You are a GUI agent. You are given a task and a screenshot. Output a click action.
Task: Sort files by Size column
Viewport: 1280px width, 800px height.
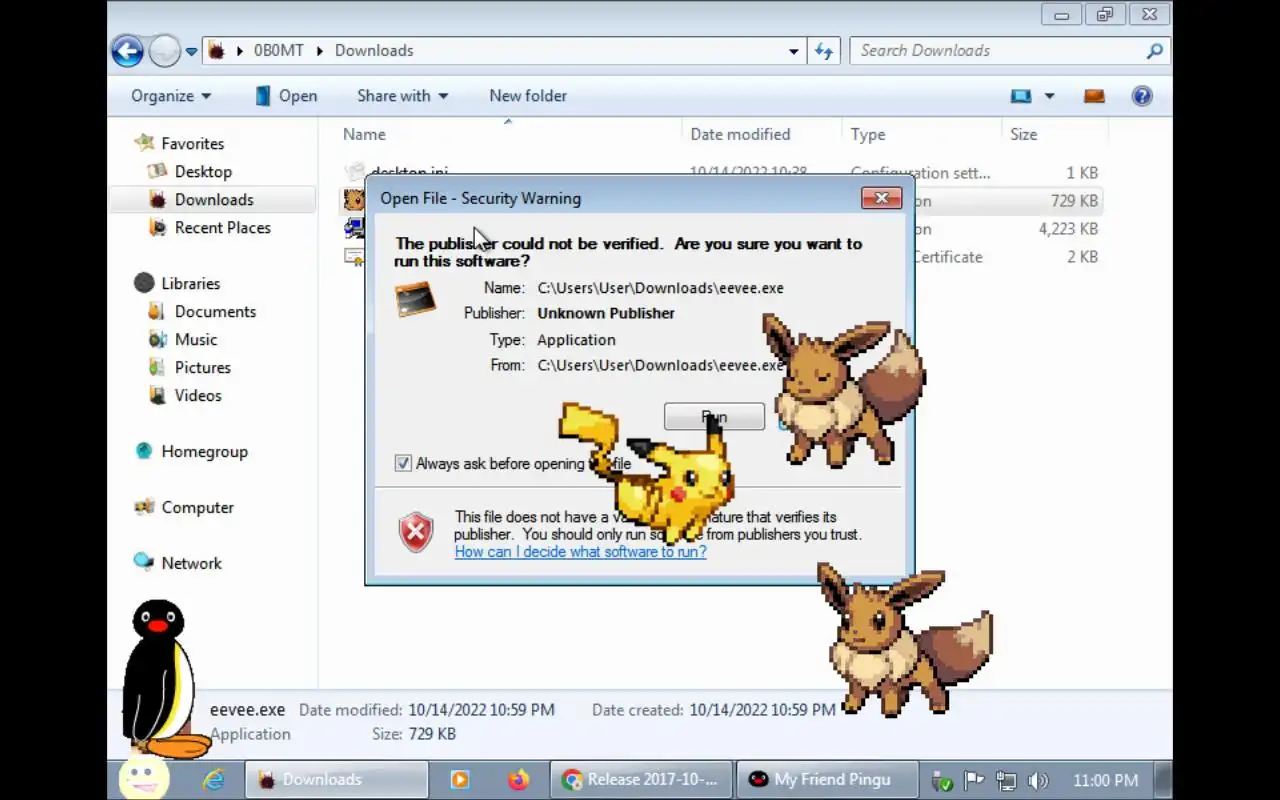(x=1023, y=134)
